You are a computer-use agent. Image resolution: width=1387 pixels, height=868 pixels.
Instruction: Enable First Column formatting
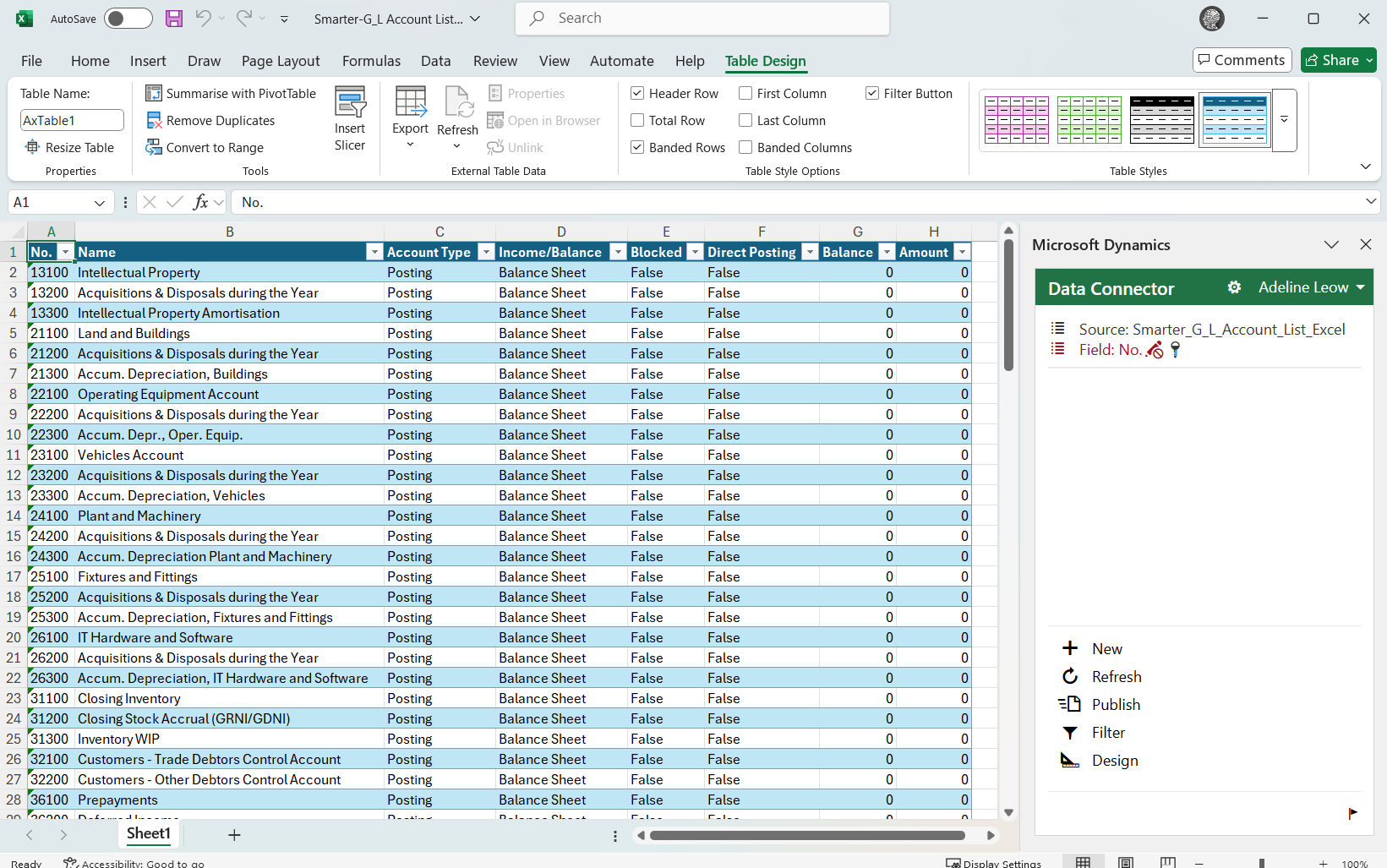point(745,94)
